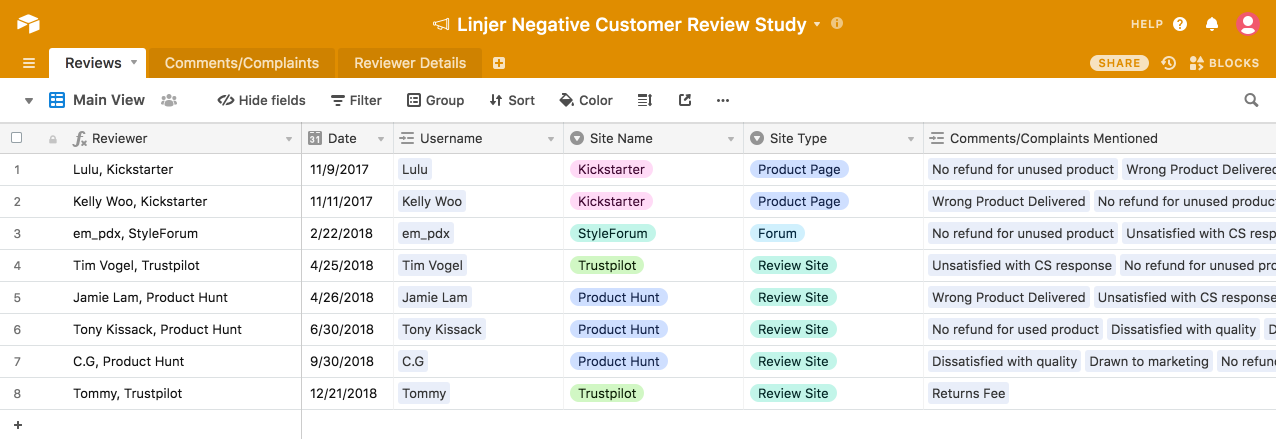Open Date column dropdown arrow

click(x=380, y=139)
